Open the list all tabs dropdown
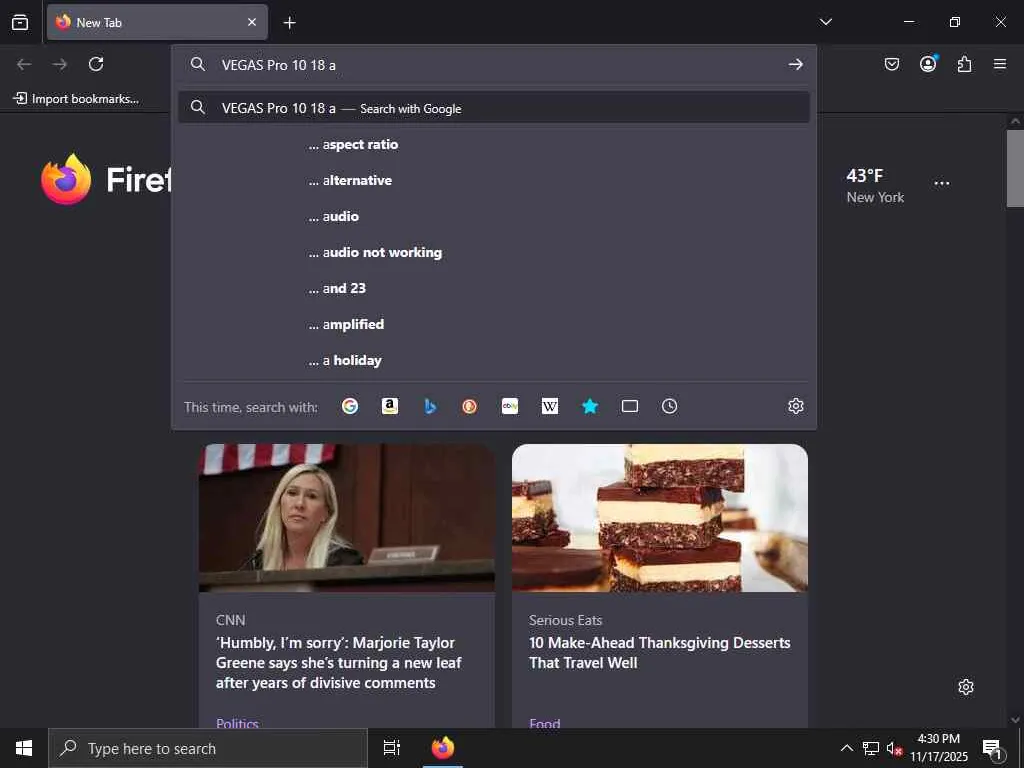Image resolution: width=1024 pixels, height=768 pixels. tap(825, 22)
